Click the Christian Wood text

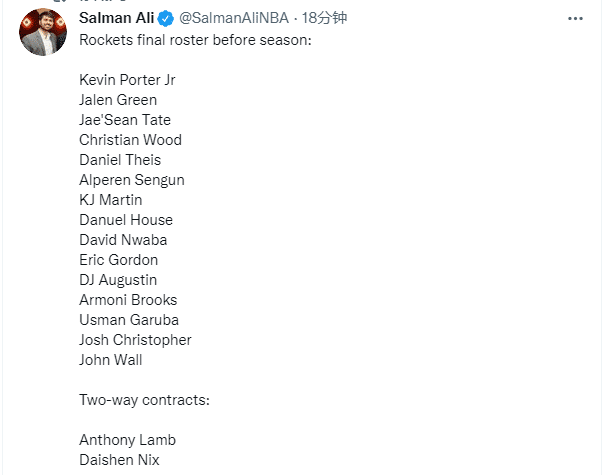pyautogui.click(x=130, y=139)
